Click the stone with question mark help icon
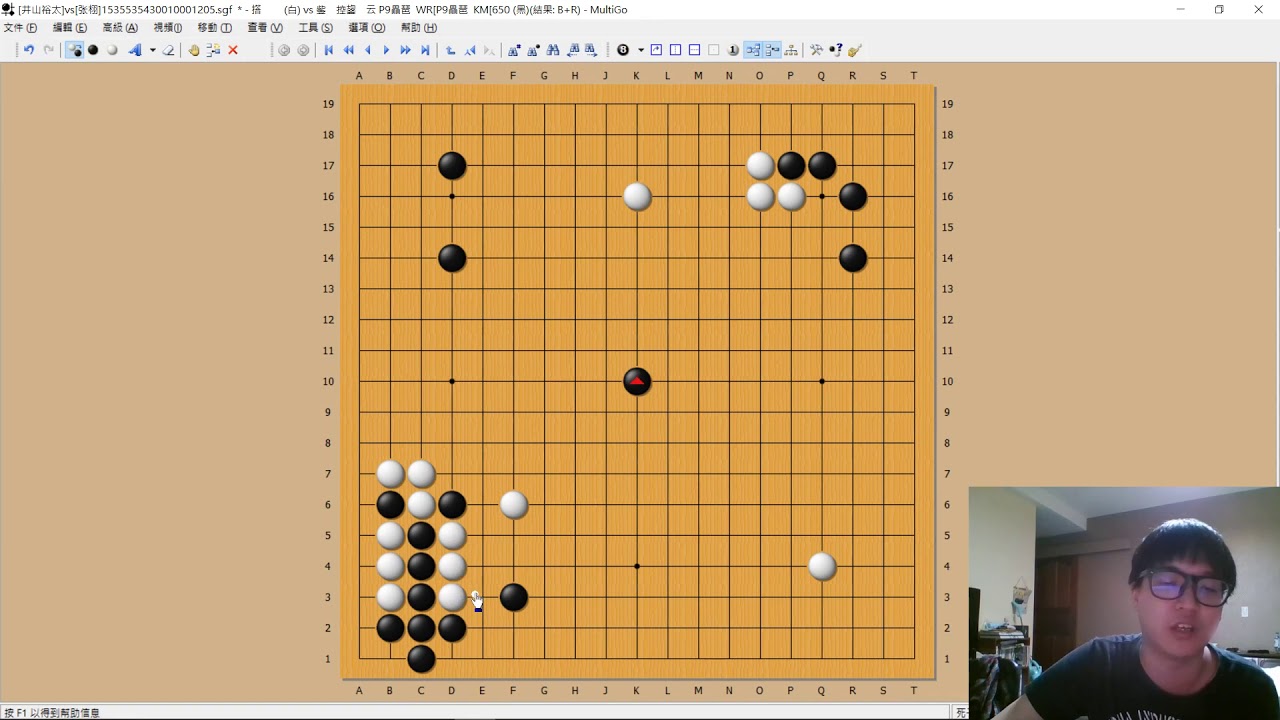Screen dimensions: 1280x720 [836, 50]
